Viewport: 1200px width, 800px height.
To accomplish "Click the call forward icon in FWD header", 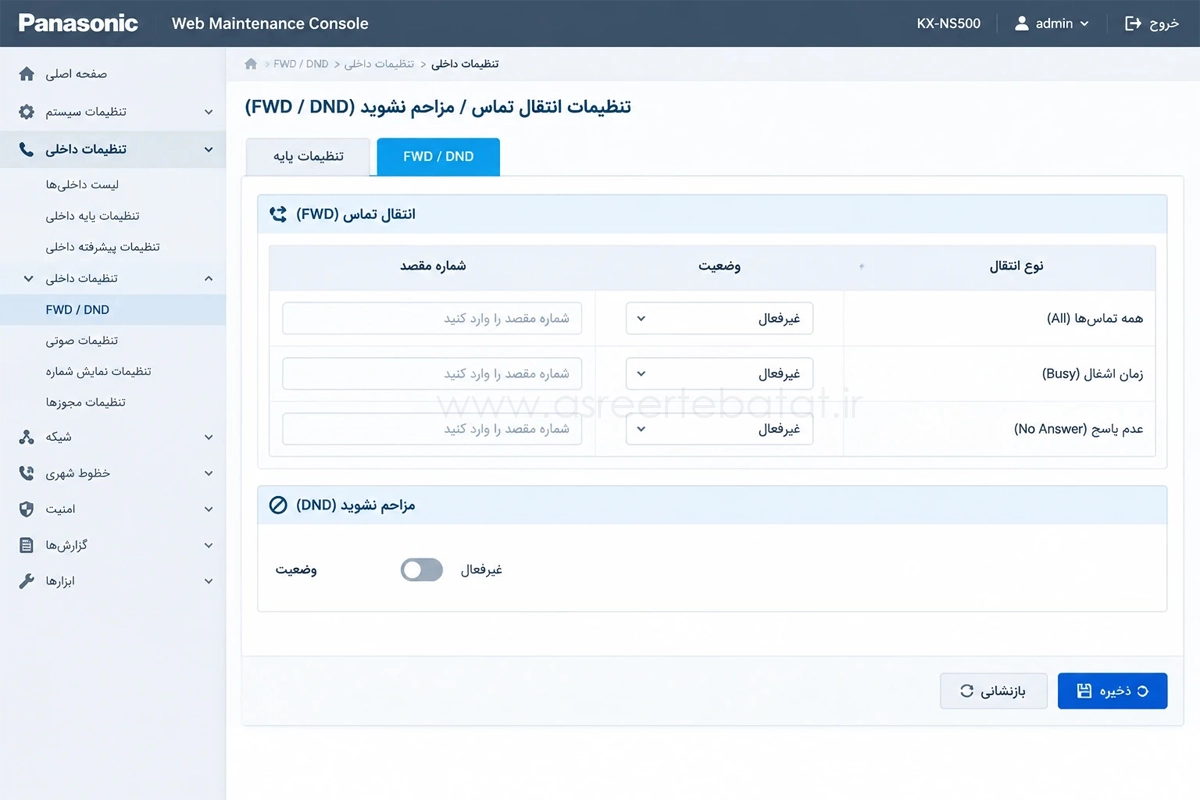I will click(x=278, y=214).
